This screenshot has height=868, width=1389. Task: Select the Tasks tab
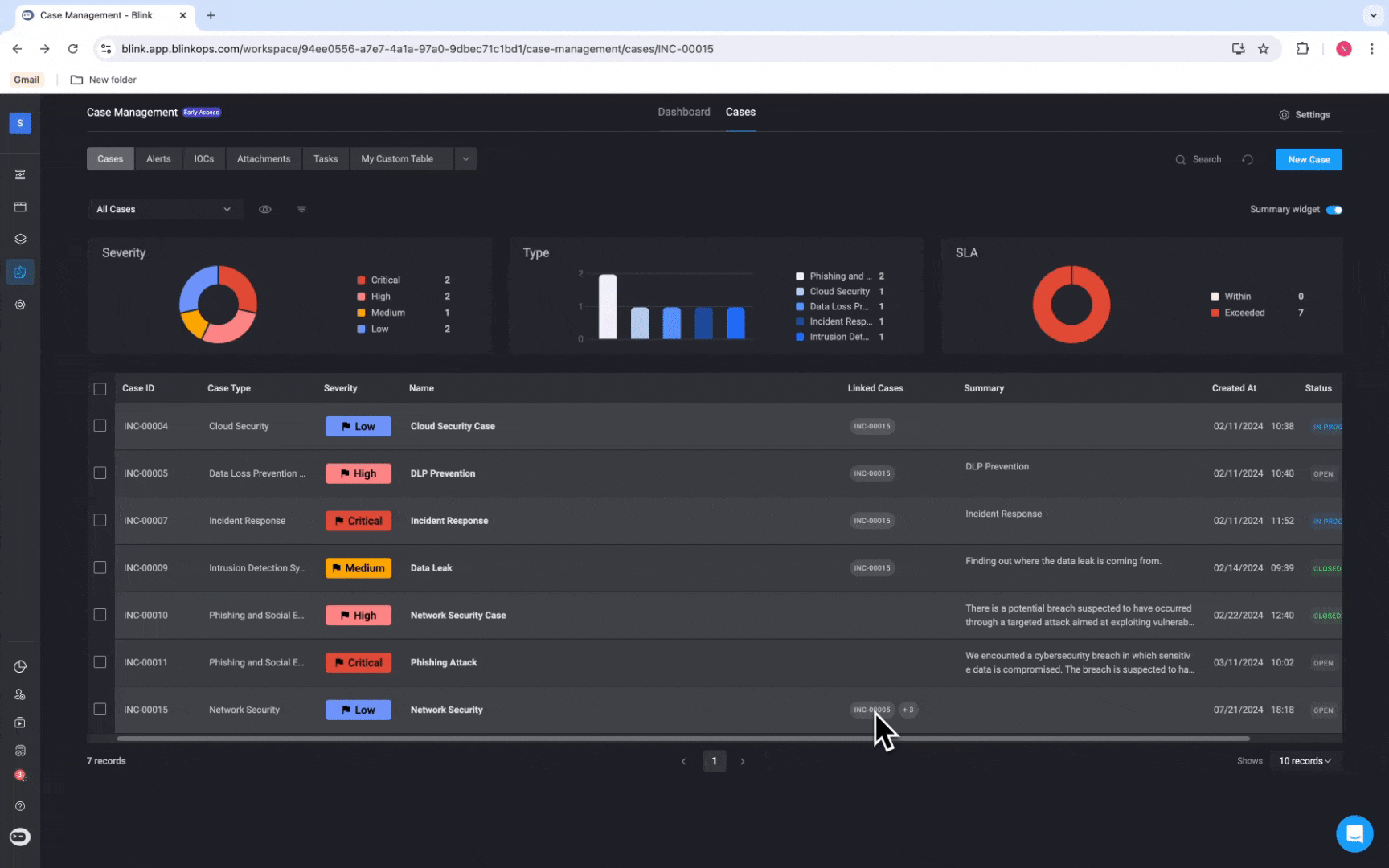pos(326,159)
